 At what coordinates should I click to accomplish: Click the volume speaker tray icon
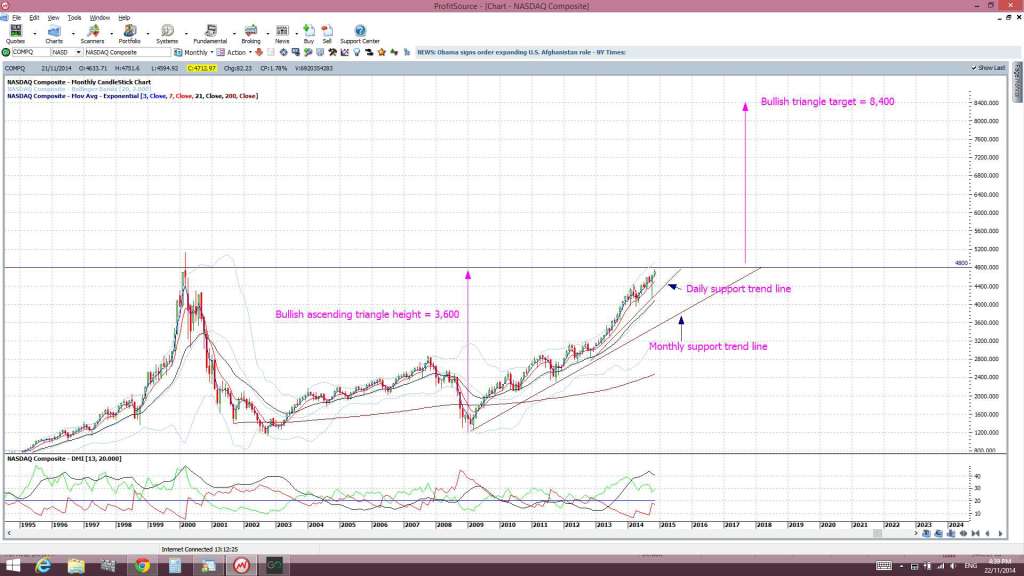tap(953, 566)
